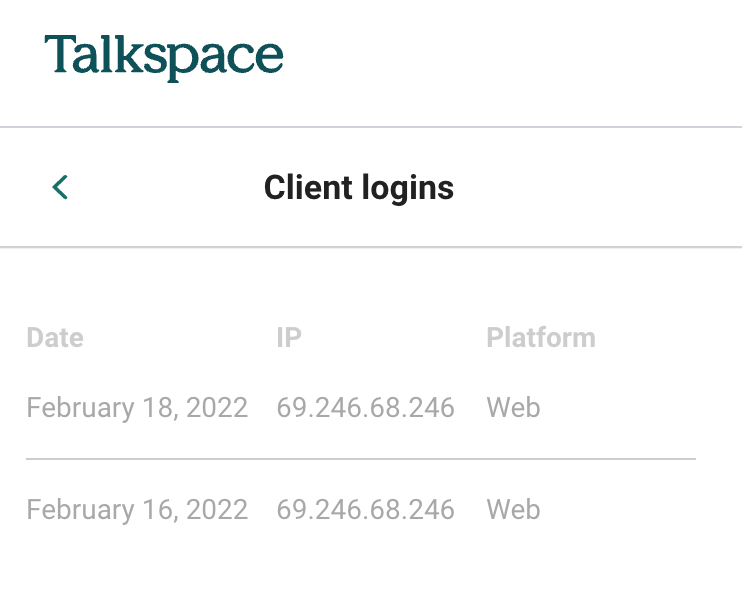Click the IP address in first row
Screen dimensions: 742x590
tap(365, 408)
